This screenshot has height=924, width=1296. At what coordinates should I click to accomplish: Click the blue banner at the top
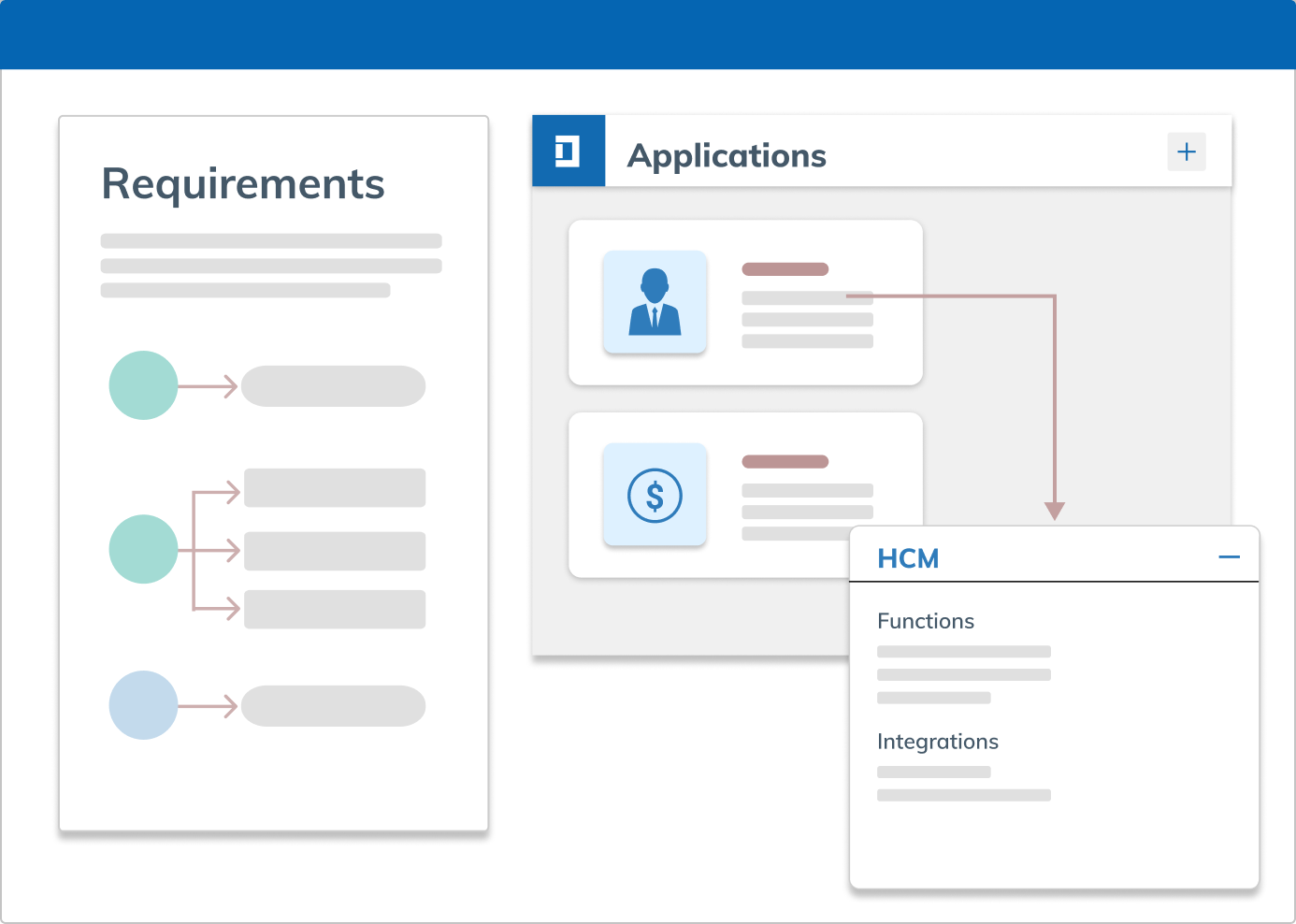tap(648, 35)
